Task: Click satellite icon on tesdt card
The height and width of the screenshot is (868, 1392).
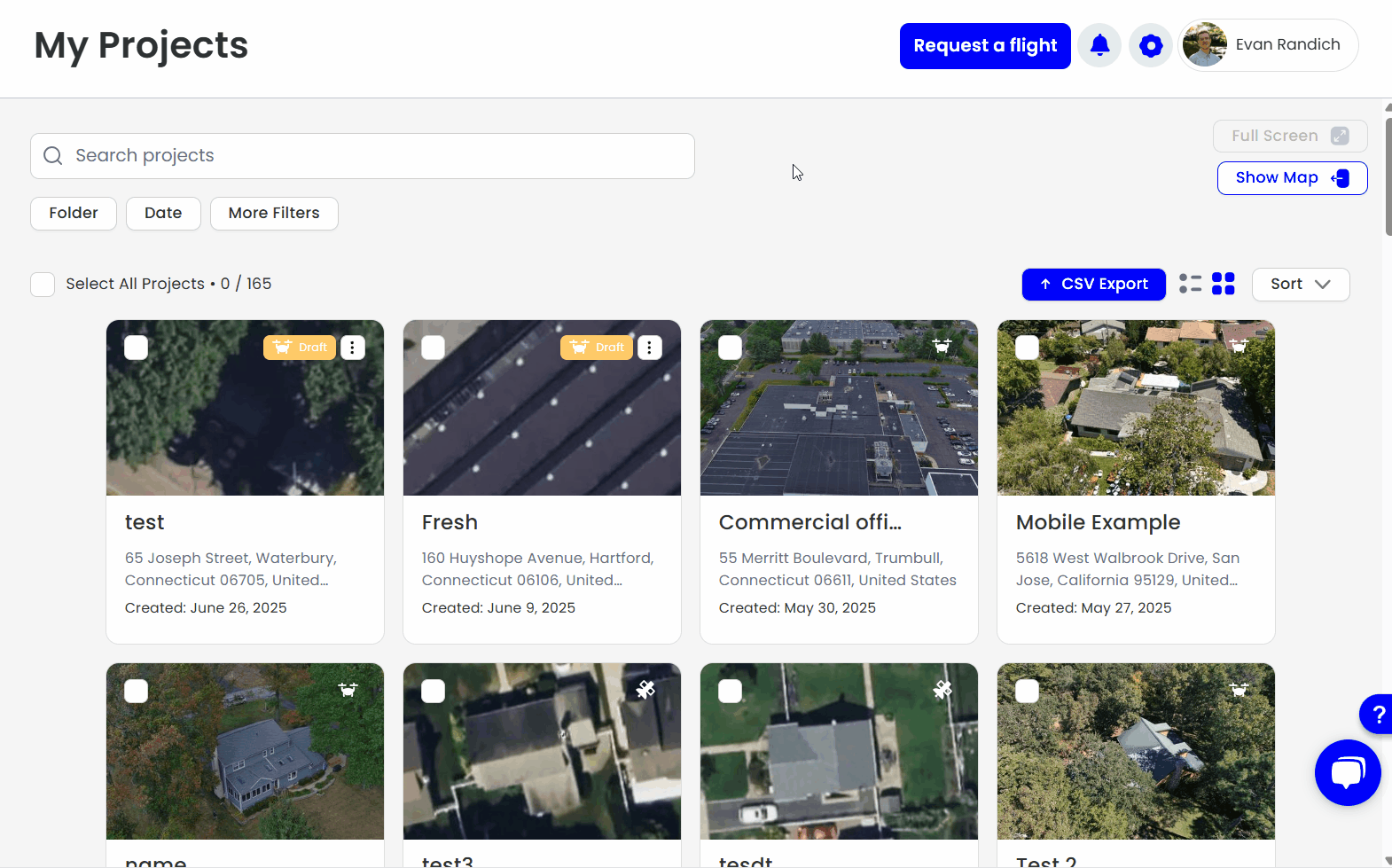Action: tap(942, 689)
